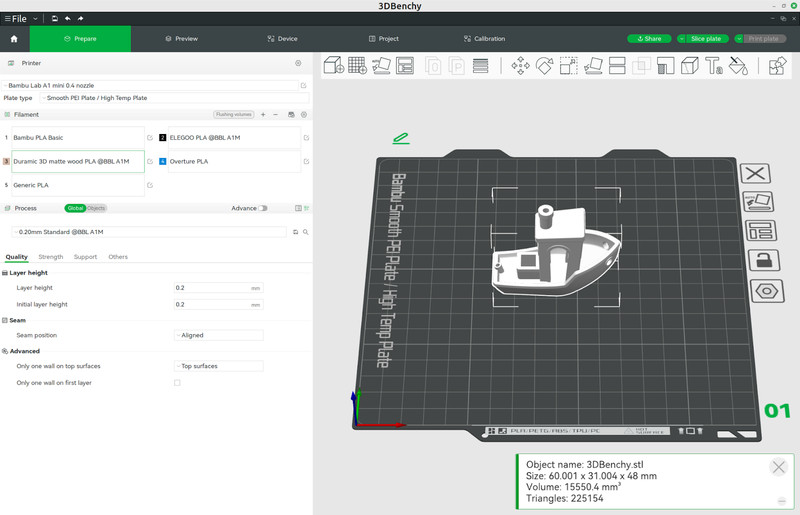The image size is (800, 515).
Task: Open the File menu
Action: (15, 18)
